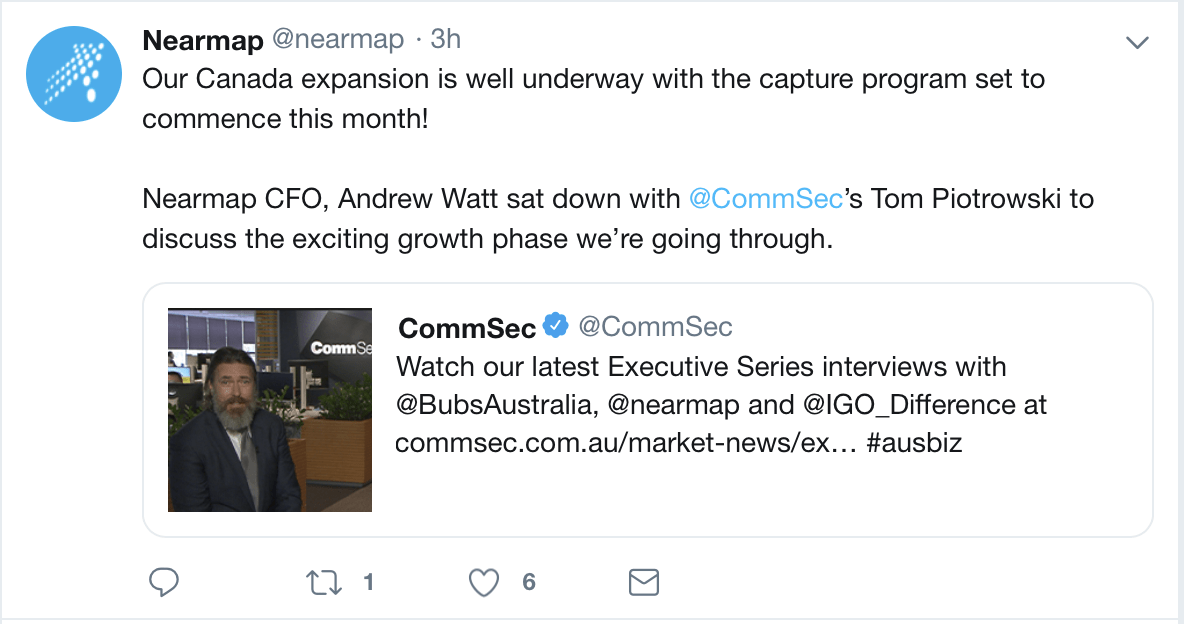Screen dimensions: 1184x624
Task: Click the grey @CommSec handle in quote
Action: click(x=655, y=327)
